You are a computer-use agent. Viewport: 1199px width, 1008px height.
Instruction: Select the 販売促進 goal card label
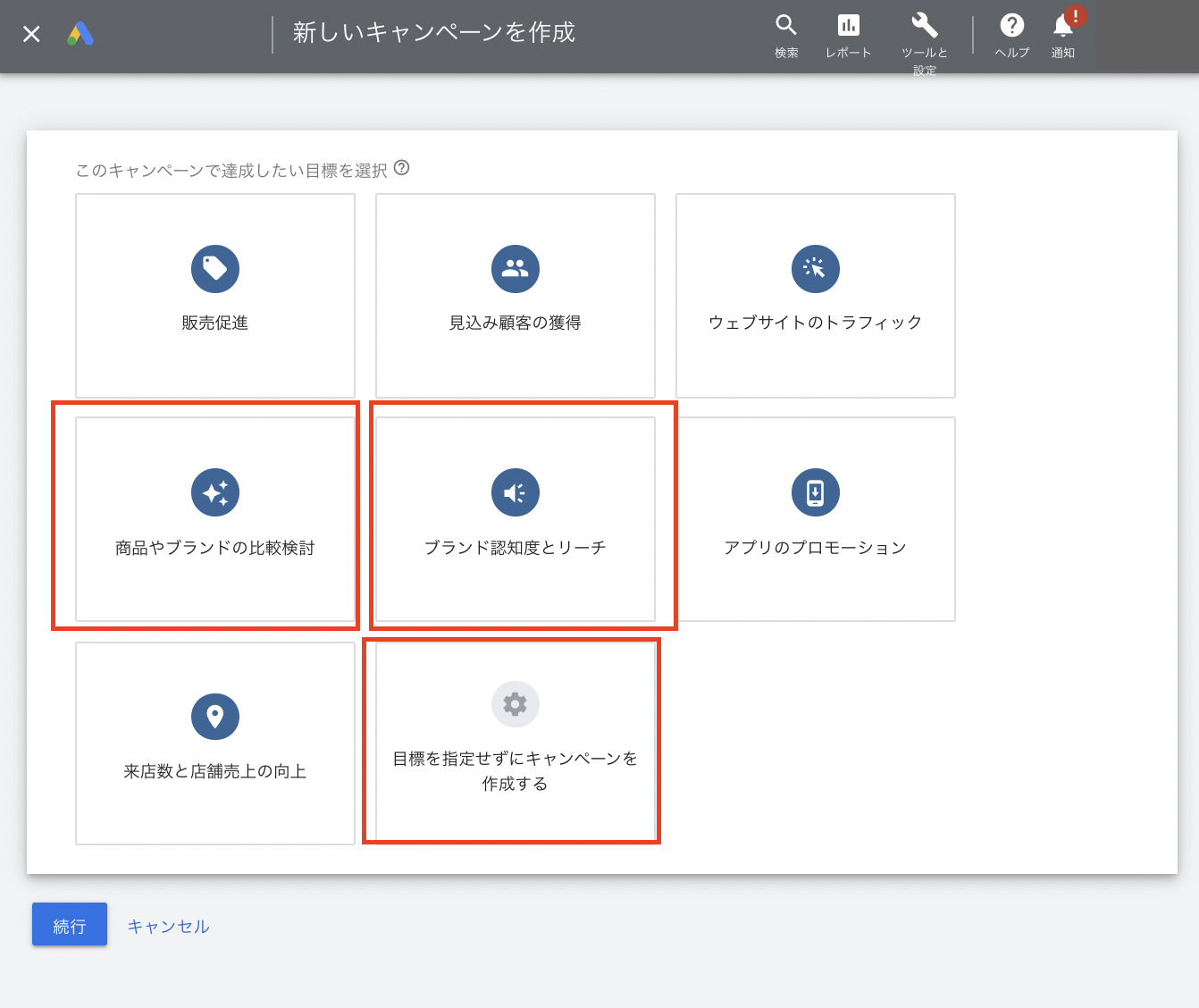215,323
